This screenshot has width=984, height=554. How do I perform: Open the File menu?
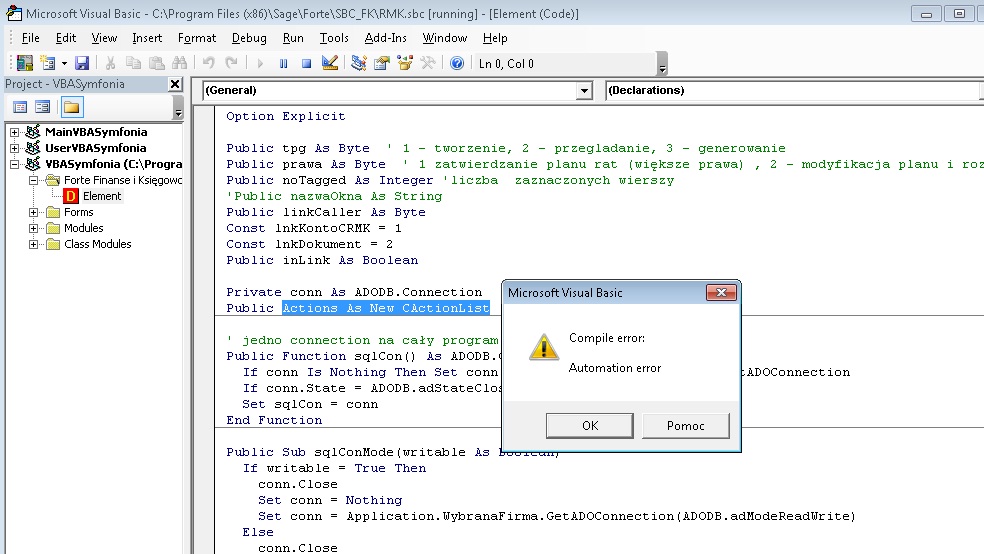30,38
